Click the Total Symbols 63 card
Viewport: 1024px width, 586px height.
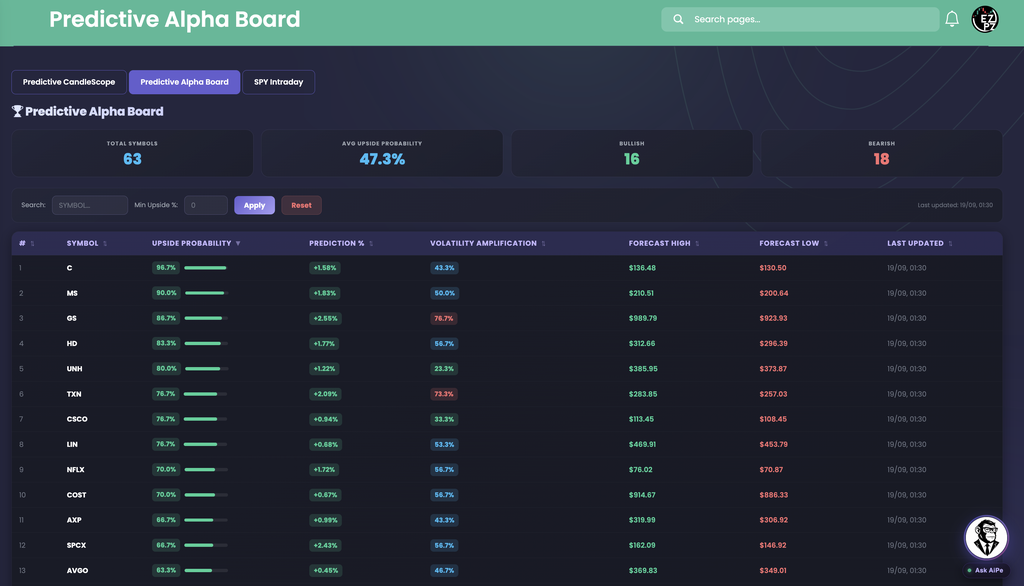pyautogui.click(x=132, y=153)
